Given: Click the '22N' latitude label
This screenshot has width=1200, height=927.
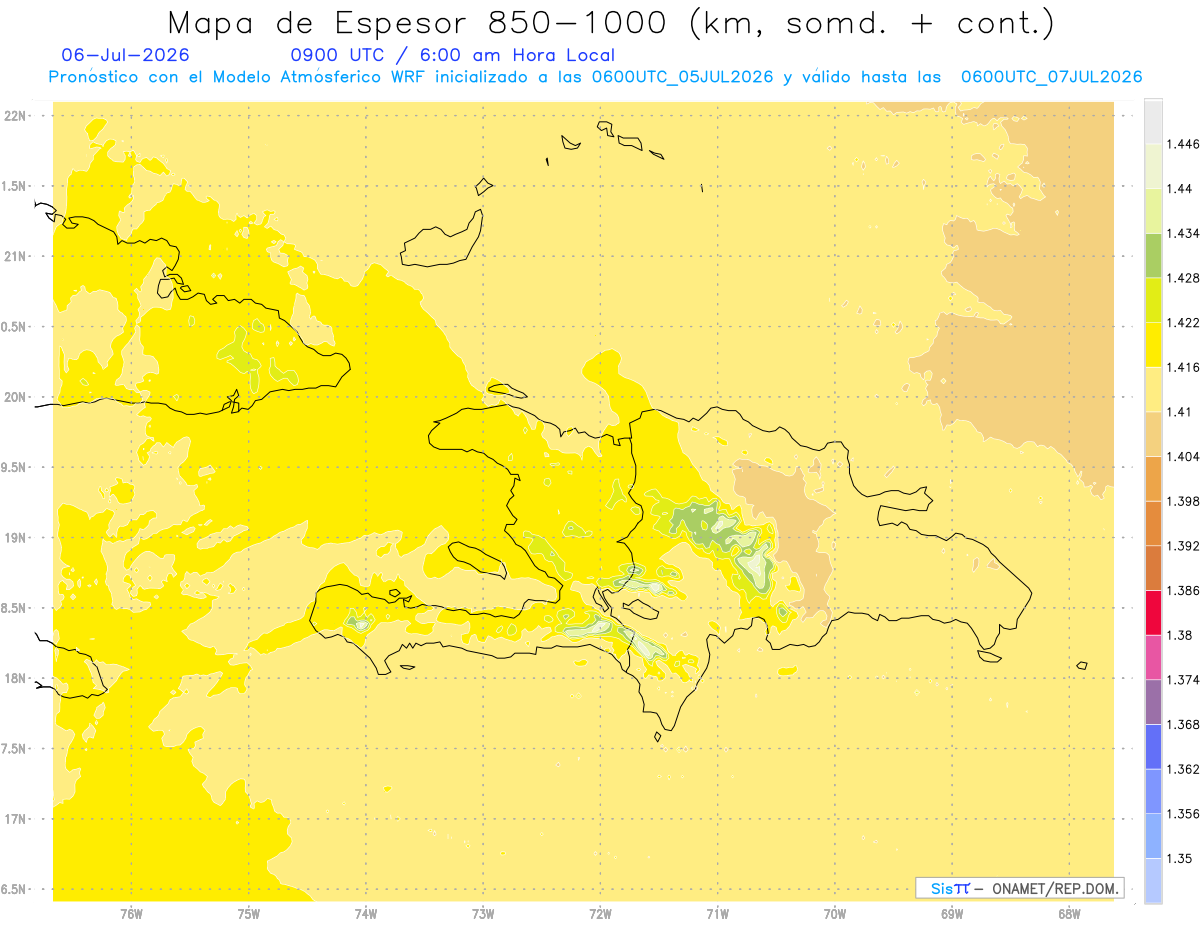Looking at the screenshot, I should pos(15,116).
